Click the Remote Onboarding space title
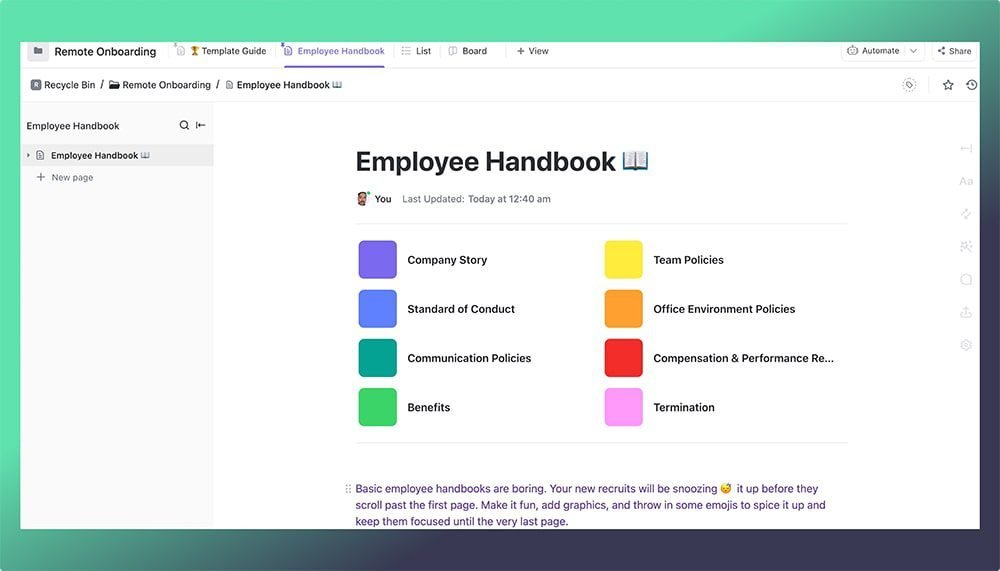 tap(105, 52)
